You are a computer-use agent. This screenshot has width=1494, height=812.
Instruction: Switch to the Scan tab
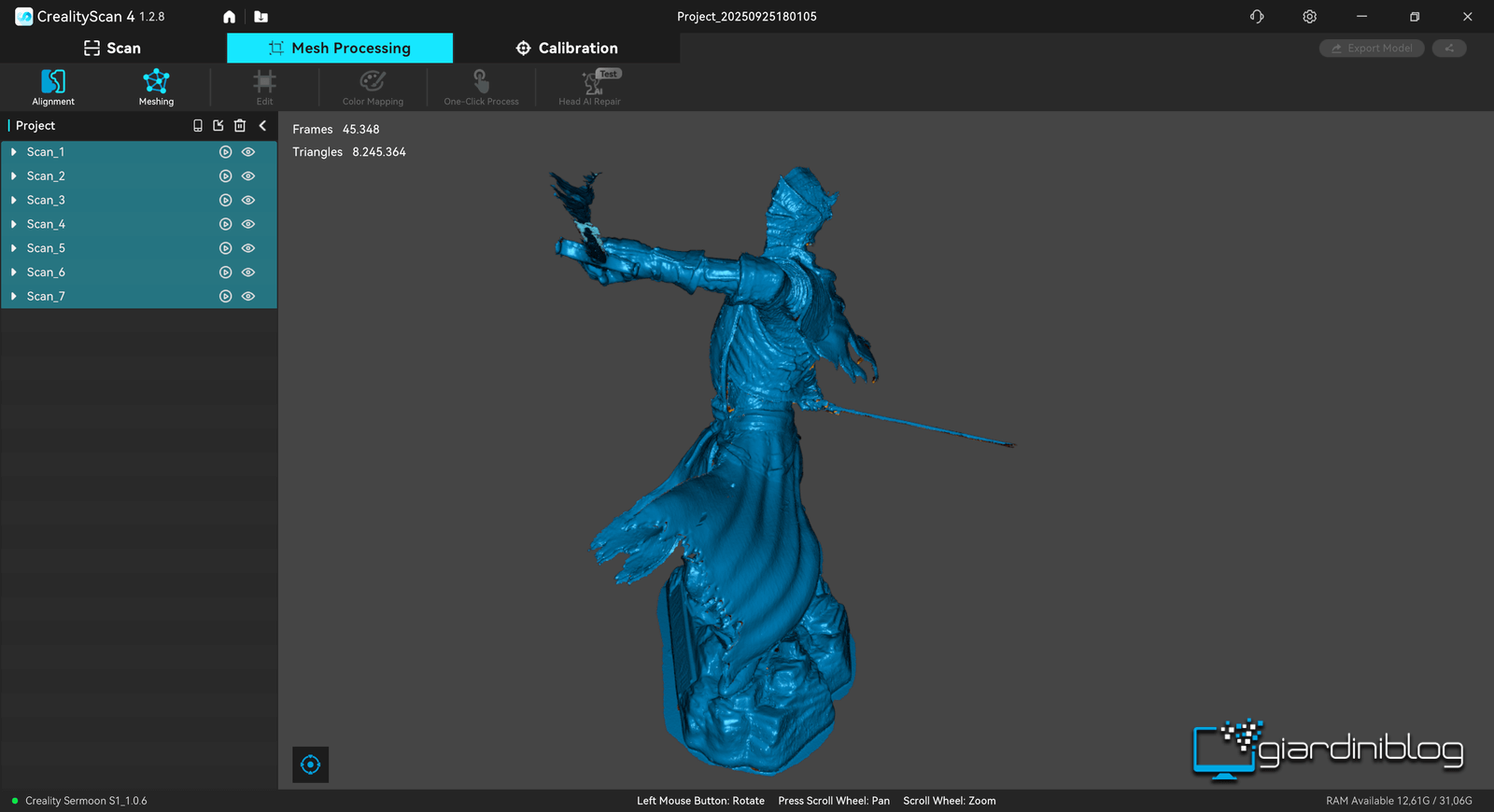(112, 49)
